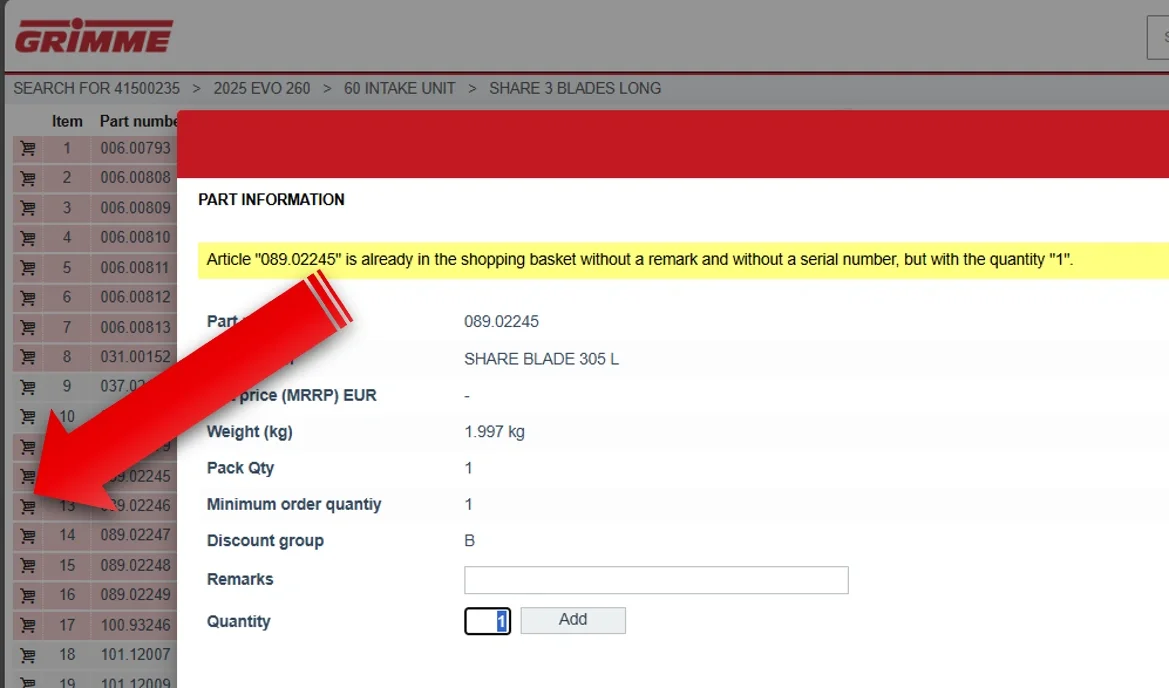Click the description SHARE BLADE 305 L
Image resolution: width=1169 pixels, height=688 pixels.
pyautogui.click(x=541, y=359)
